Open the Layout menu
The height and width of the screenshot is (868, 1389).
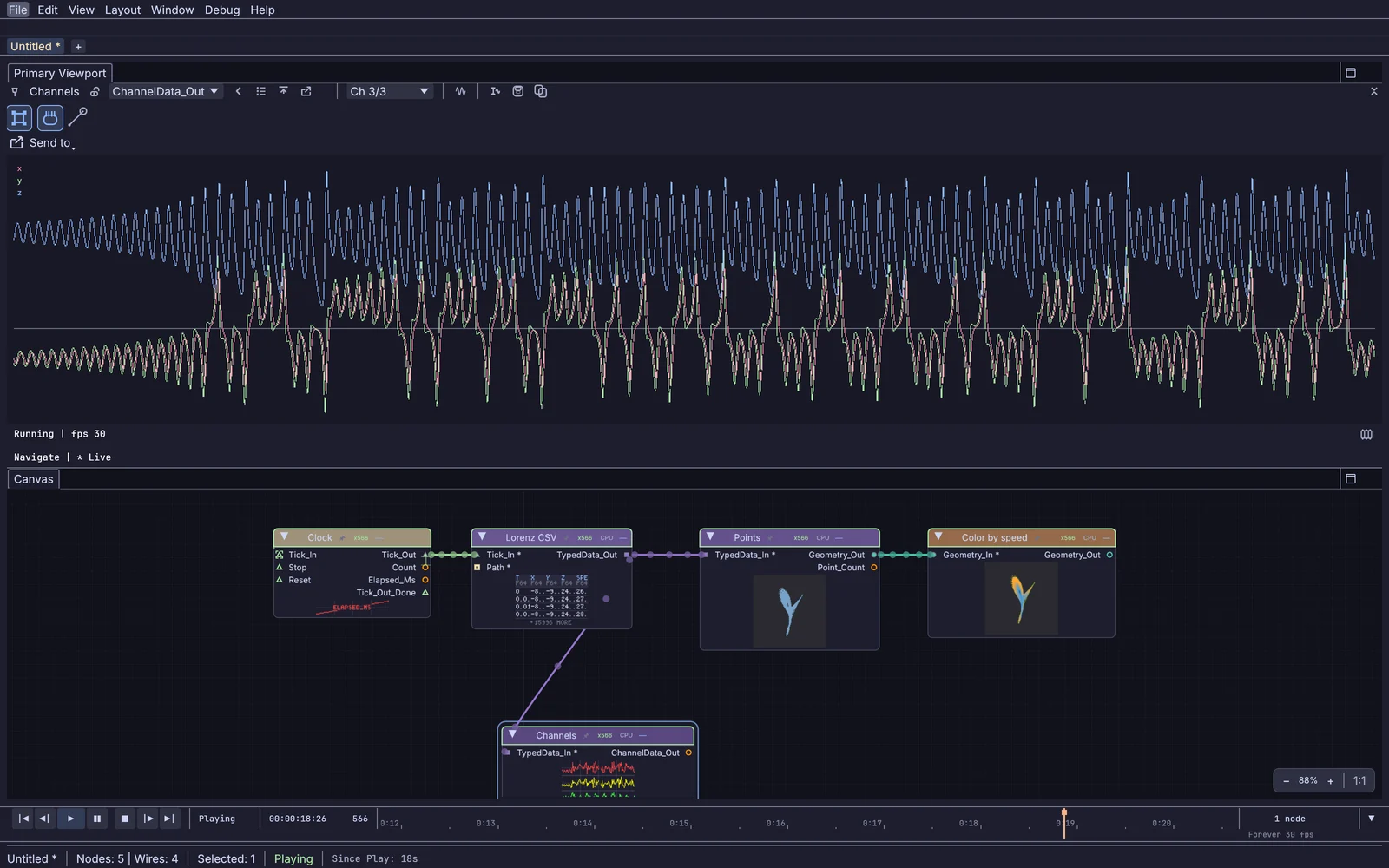click(122, 10)
